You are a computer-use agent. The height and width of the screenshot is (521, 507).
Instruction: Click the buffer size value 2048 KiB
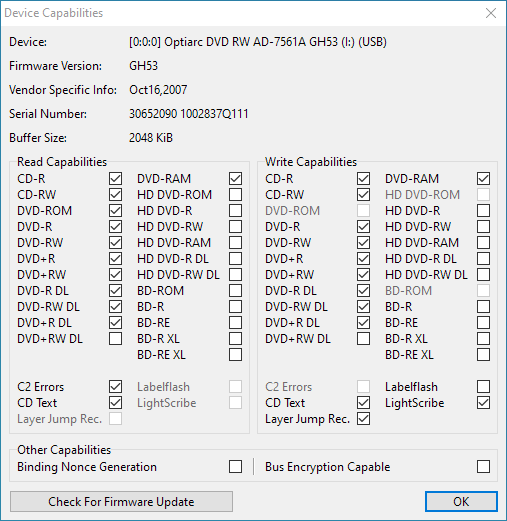click(151, 138)
